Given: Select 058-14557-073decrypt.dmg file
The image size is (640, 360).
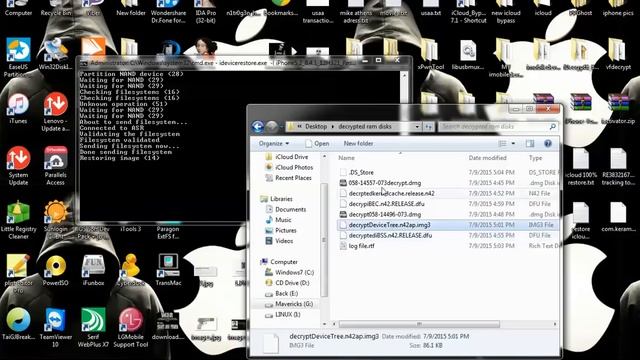Looking at the screenshot, I should pos(380,183).
